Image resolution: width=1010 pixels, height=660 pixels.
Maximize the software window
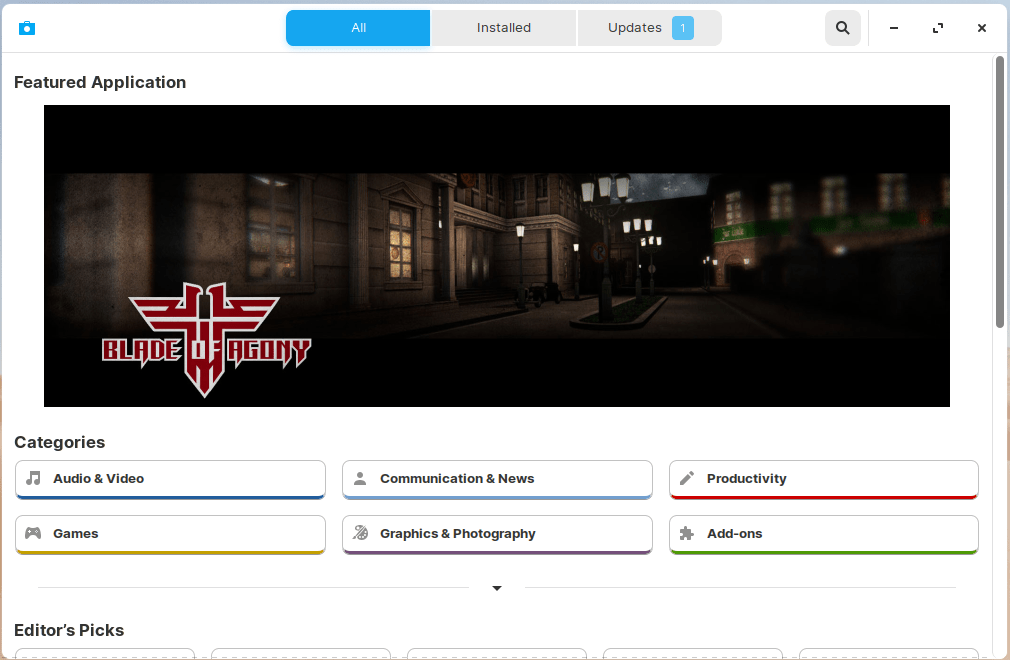click(x=938, y=28)
